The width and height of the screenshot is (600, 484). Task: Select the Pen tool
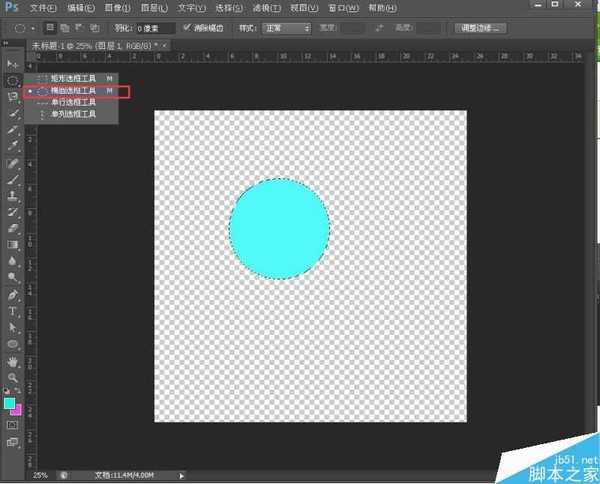click(14, 295)
